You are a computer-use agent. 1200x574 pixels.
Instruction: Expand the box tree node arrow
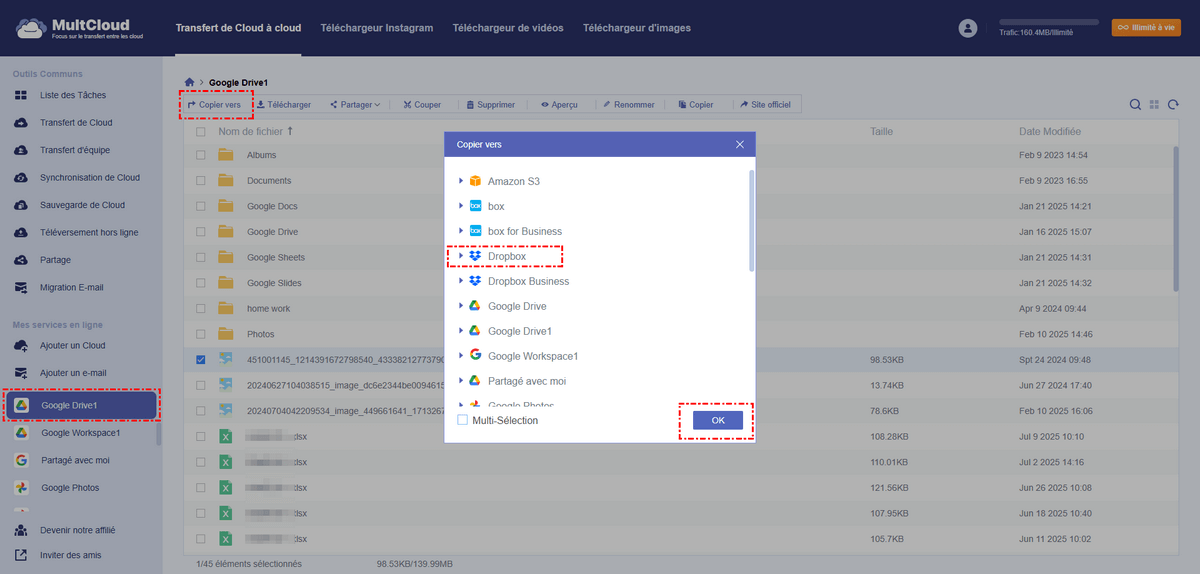tap(461, 206)
